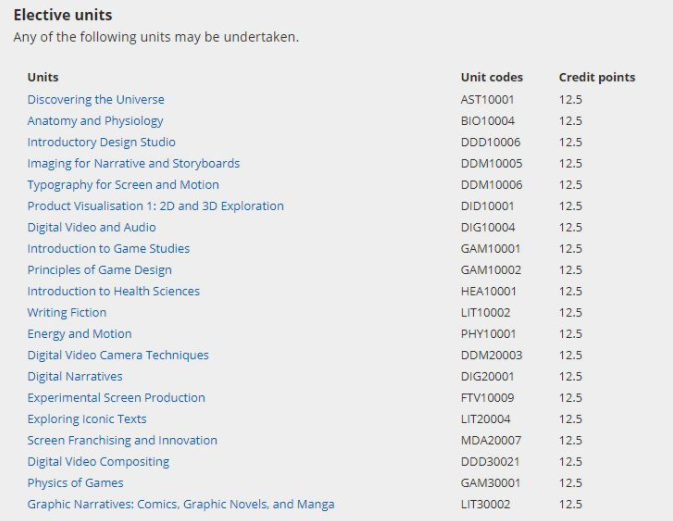Open Digital Video Compositing unit link
This screenshot has height=521, width=673.
point(98,462)
